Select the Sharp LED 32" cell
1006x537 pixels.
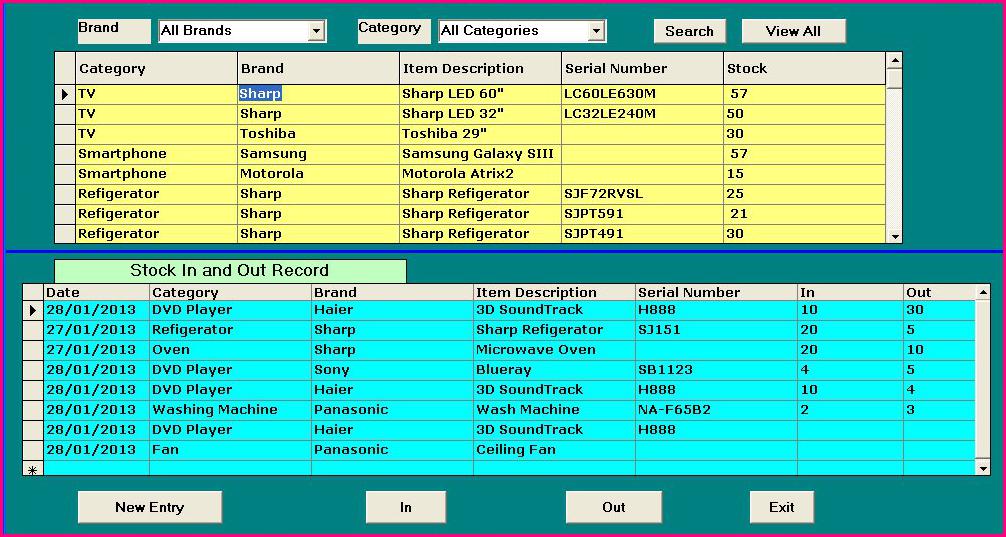tap(481, 114)
